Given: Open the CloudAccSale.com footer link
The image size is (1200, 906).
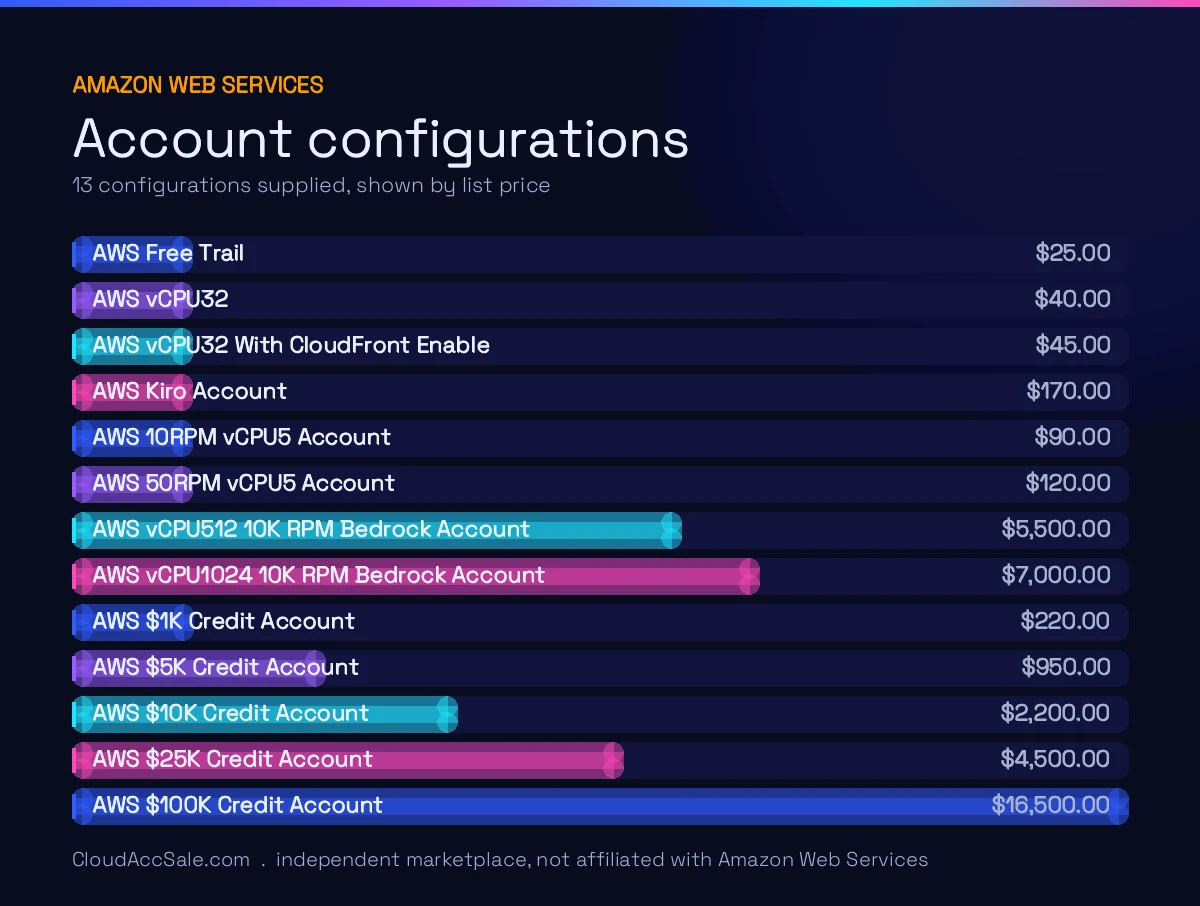Looking at the screenshot, I should (x=161, y=859).
